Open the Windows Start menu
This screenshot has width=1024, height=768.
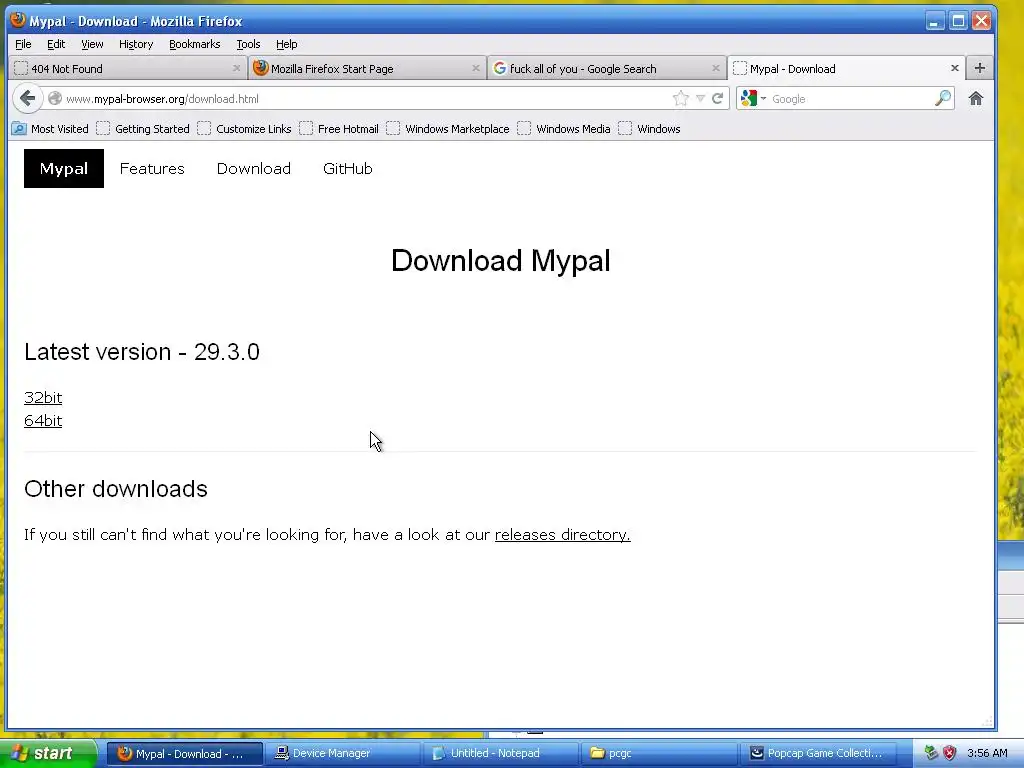47,753
